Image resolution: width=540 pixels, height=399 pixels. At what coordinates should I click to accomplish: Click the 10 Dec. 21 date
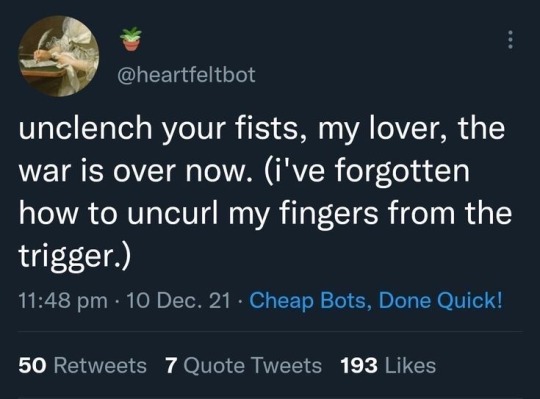[178, 300]
